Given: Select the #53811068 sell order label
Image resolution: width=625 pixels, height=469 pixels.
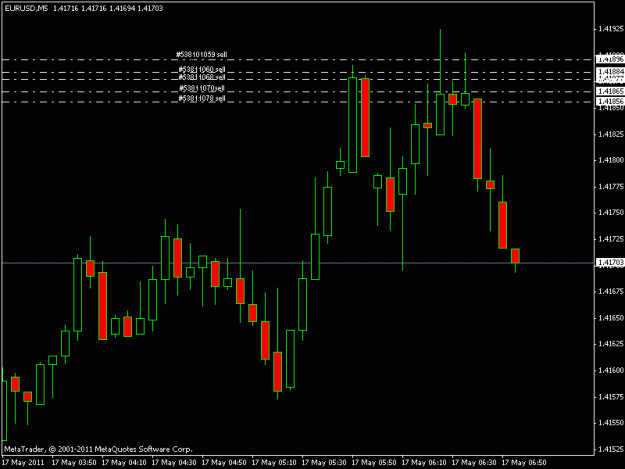Looking at the screenshot, I should click(x=202, y=77).
